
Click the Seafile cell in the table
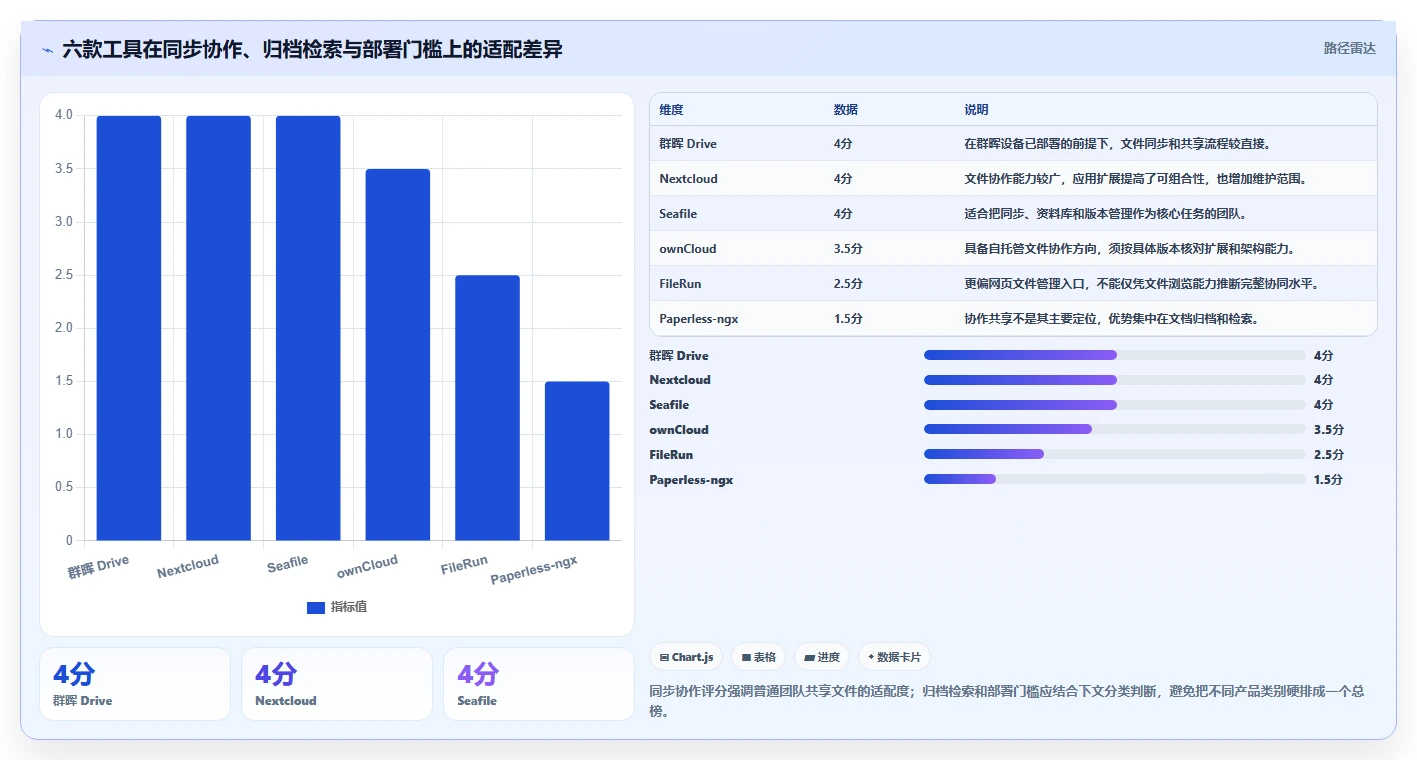tap(678, 214)
